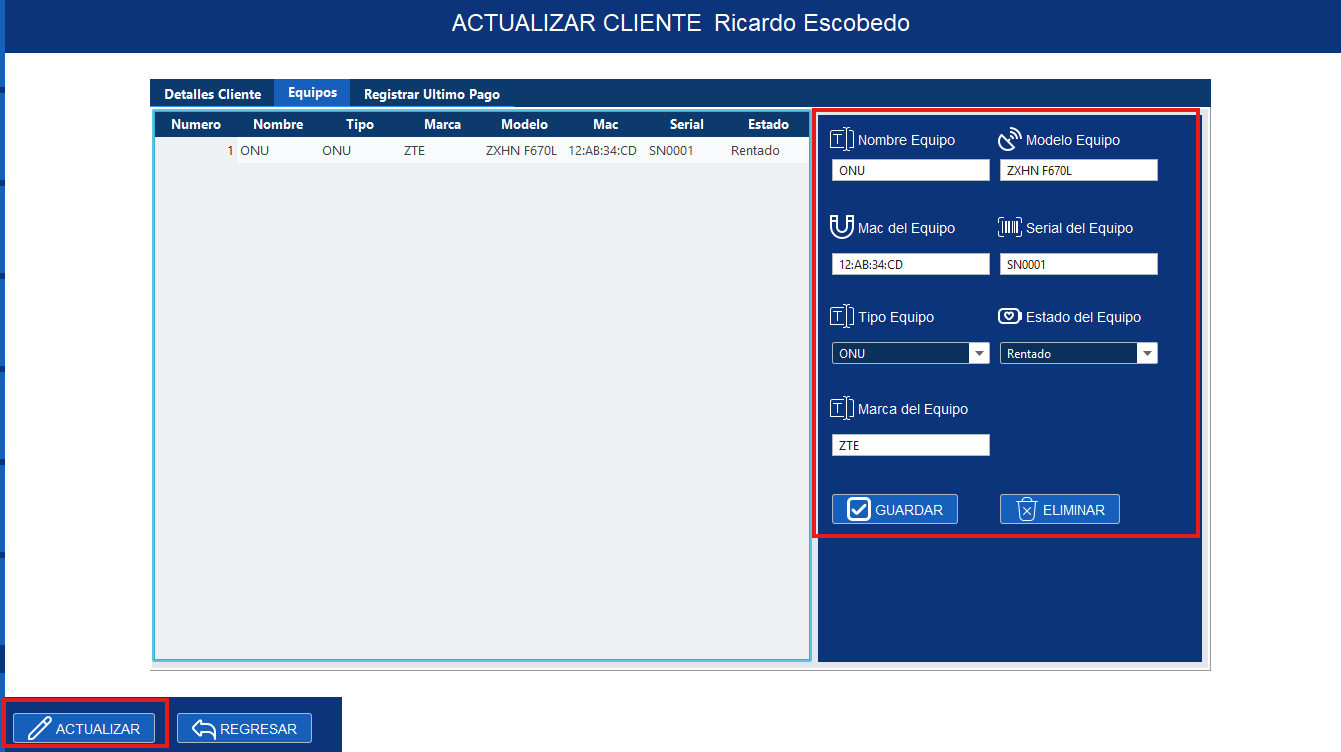Select the magnet icon next to Mac del Equipo
The height and width of the screenshot is (752, 1341).
click(x=842, y=227)
